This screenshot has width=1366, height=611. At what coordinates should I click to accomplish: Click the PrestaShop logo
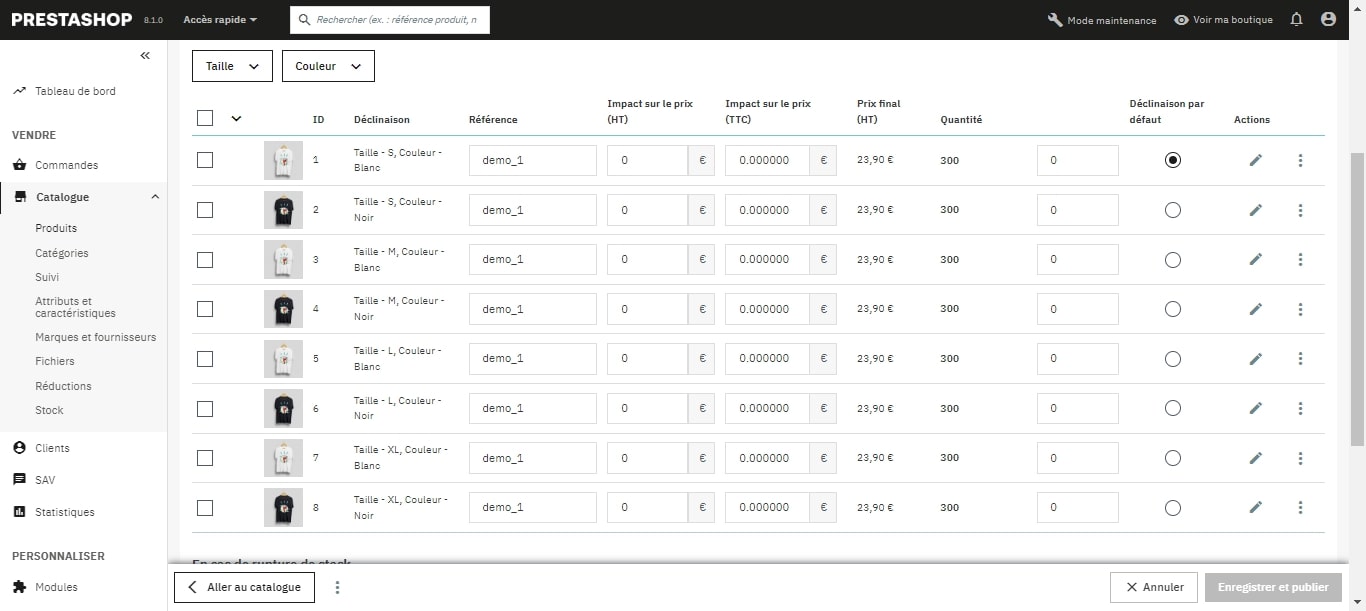point(72,19)
